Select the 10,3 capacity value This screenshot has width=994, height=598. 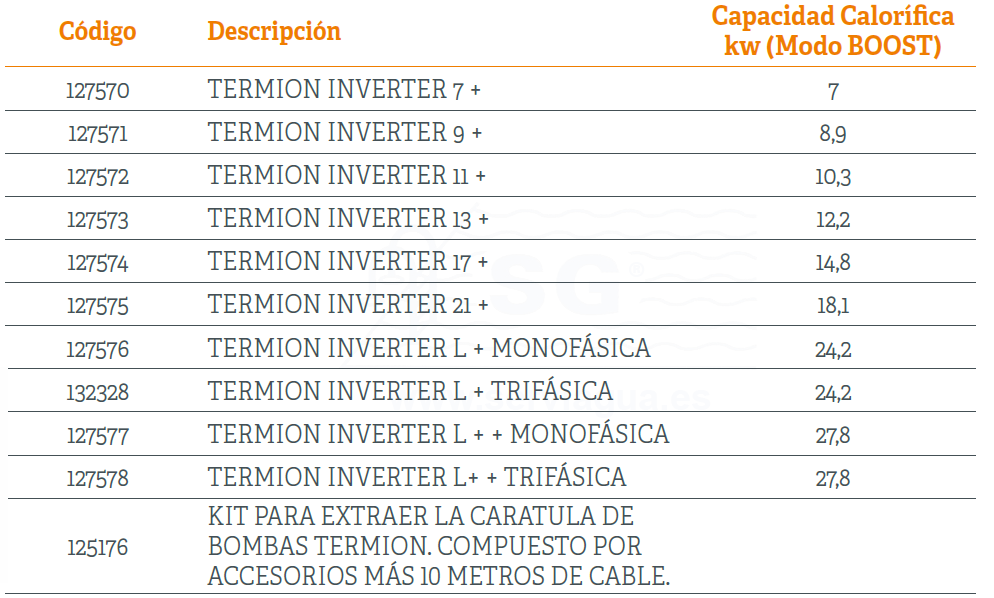(x=832, y=177)
